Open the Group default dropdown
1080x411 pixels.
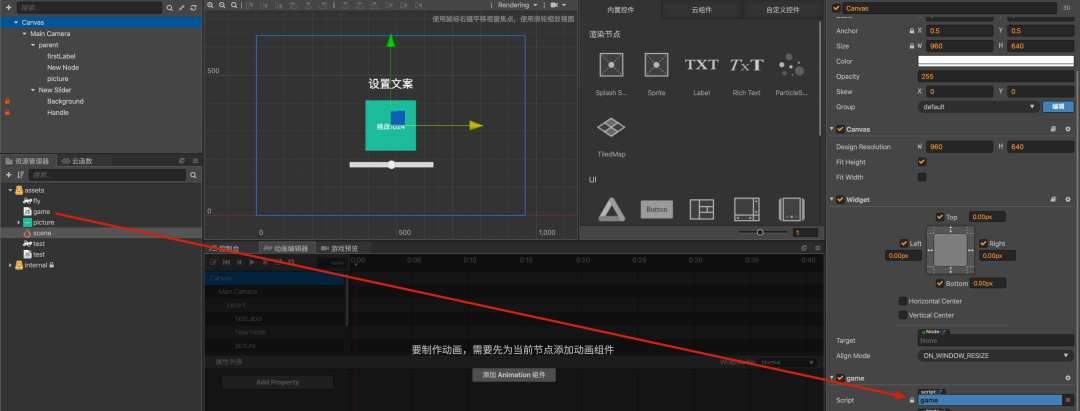click(x=978, y=107)
